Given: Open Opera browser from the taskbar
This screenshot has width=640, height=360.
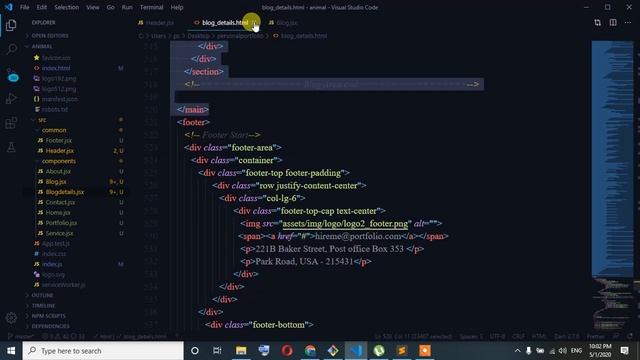Looking at the screenshot, I should coord(287,351).
